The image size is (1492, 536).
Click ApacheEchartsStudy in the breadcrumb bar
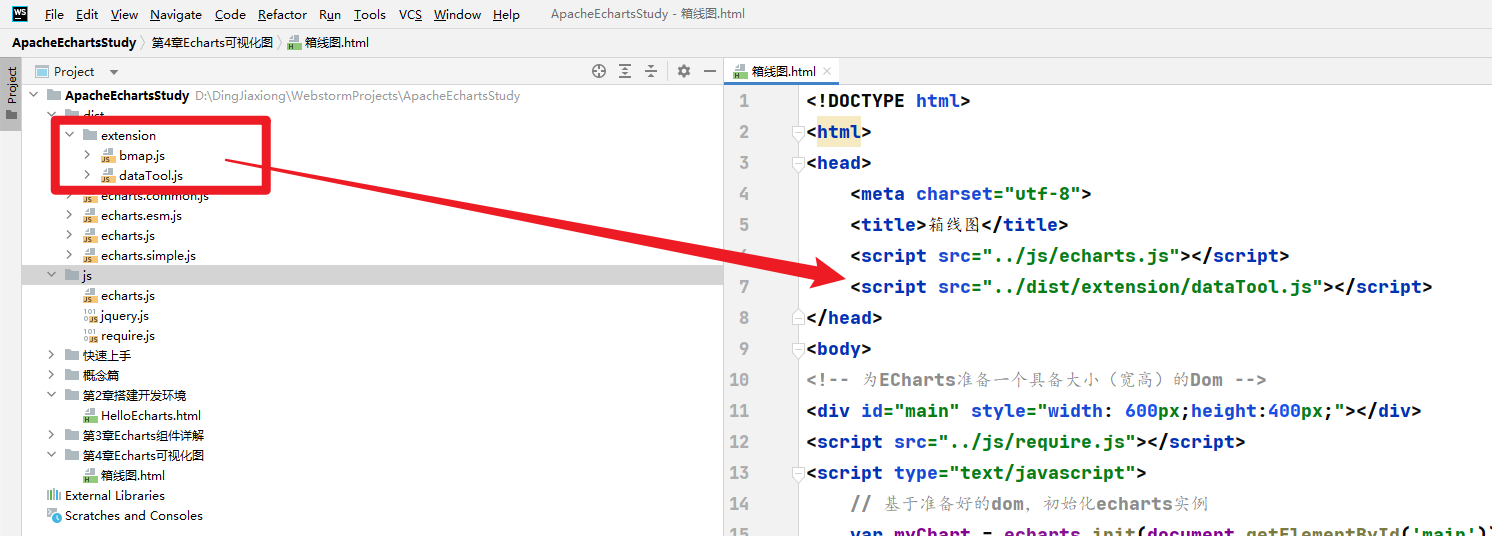coord(74,43)
